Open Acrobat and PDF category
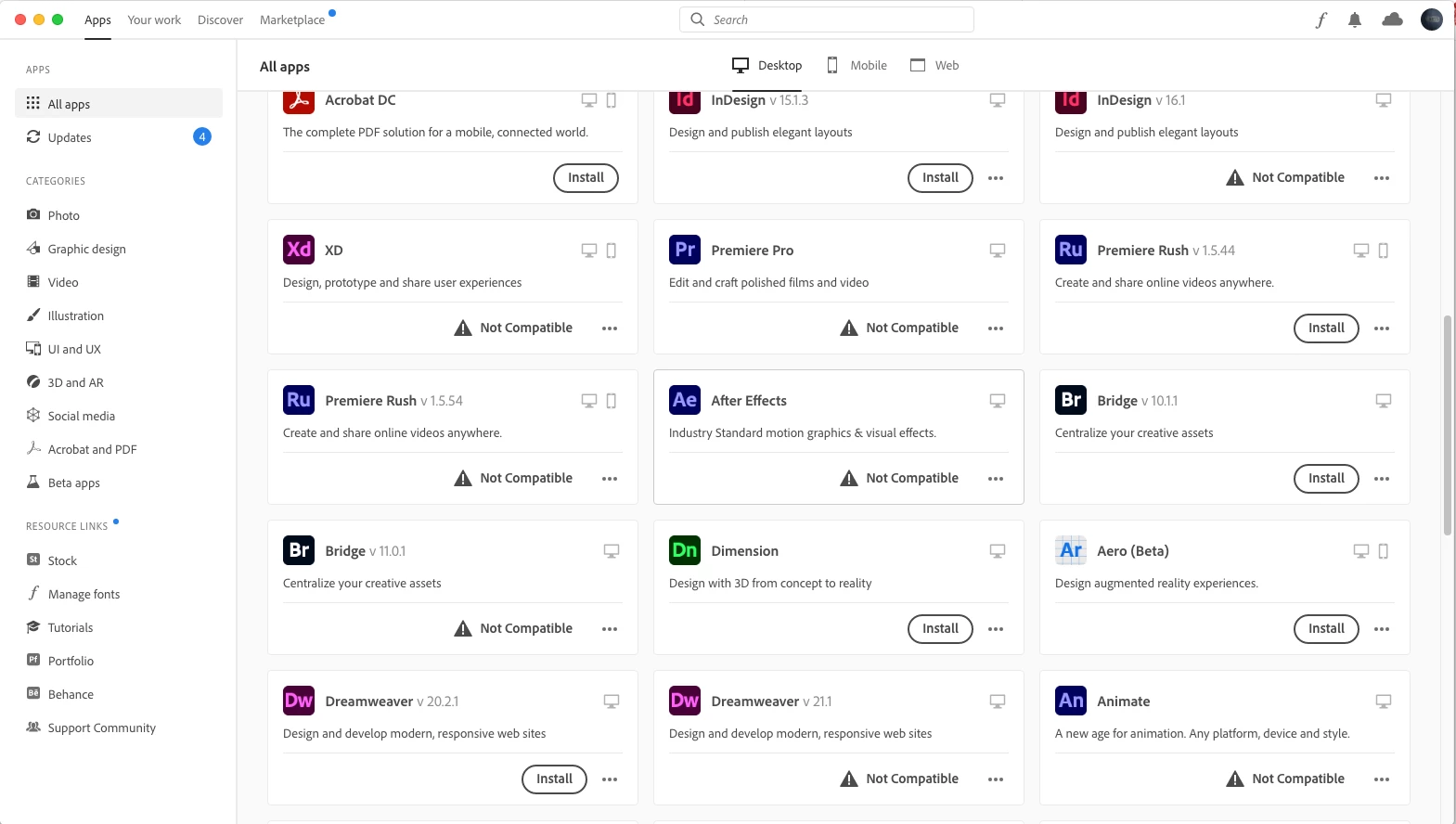1456x824 pixels. [119, 449]
